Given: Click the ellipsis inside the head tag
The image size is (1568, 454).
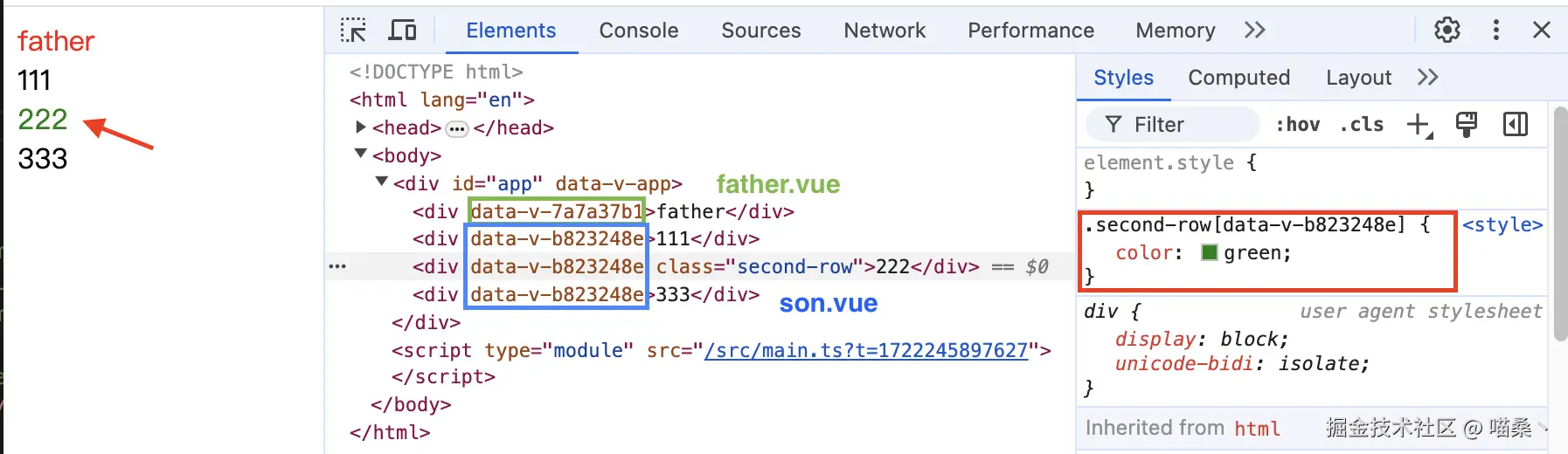Looking at the screenshot, I should (x=457, y=129).
